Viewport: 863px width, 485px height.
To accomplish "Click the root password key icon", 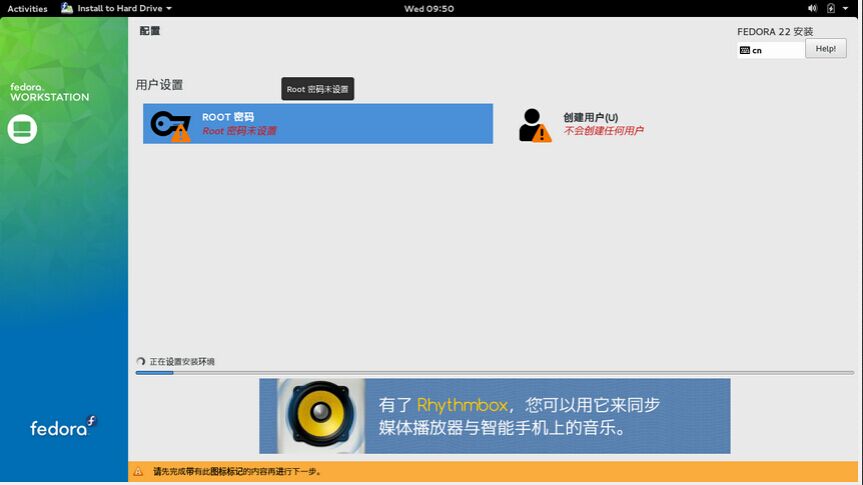I will (171, 126).
